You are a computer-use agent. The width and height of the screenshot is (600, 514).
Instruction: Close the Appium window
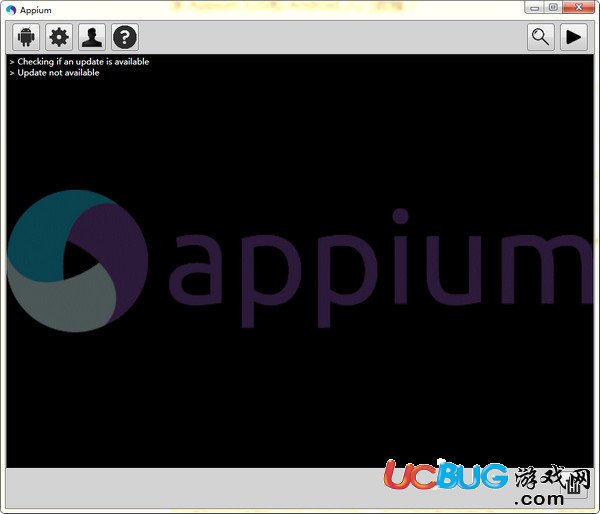click(x=579, y=8)
